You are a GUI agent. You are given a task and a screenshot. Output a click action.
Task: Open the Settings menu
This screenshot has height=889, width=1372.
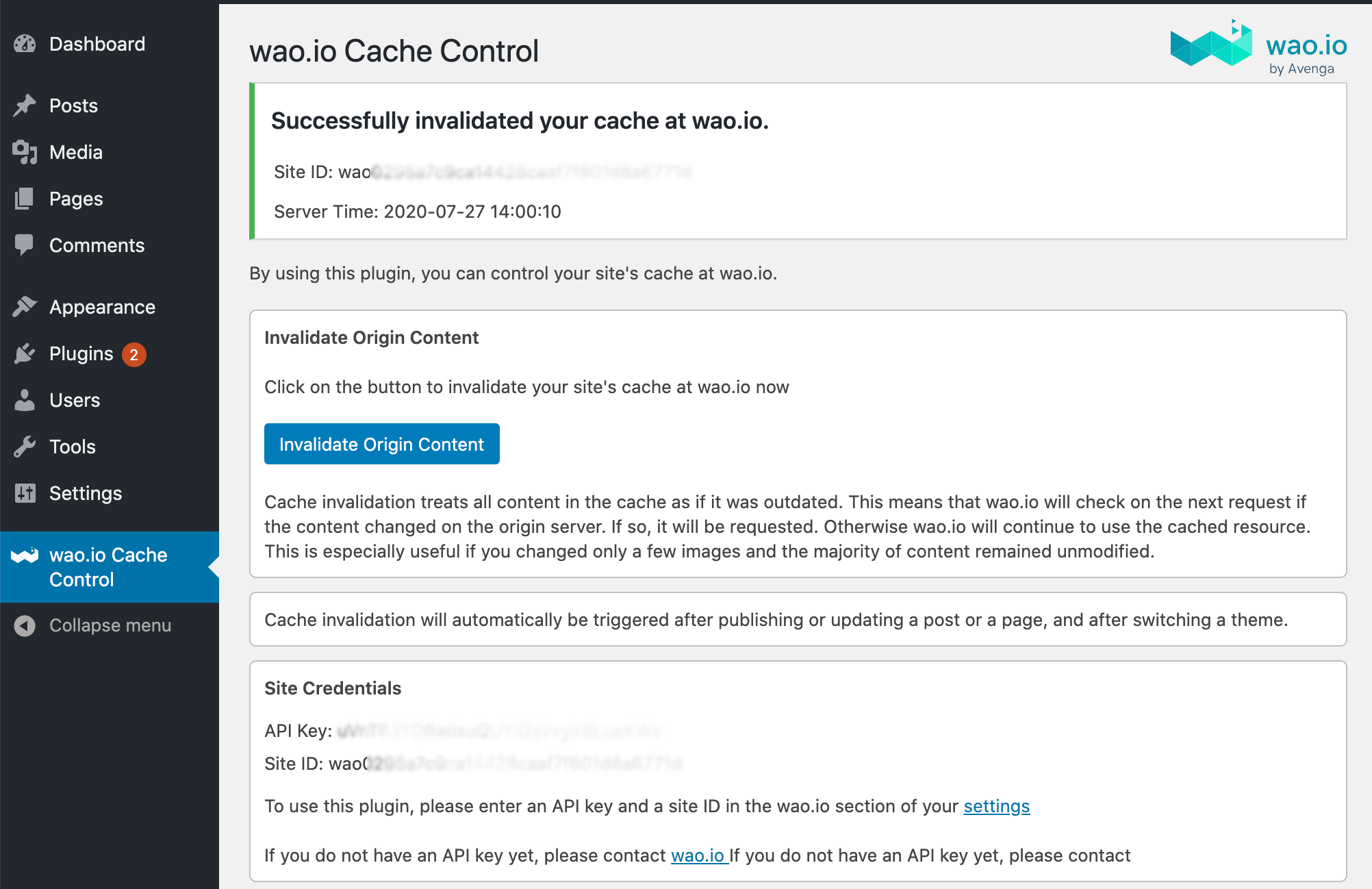point(110,493)
